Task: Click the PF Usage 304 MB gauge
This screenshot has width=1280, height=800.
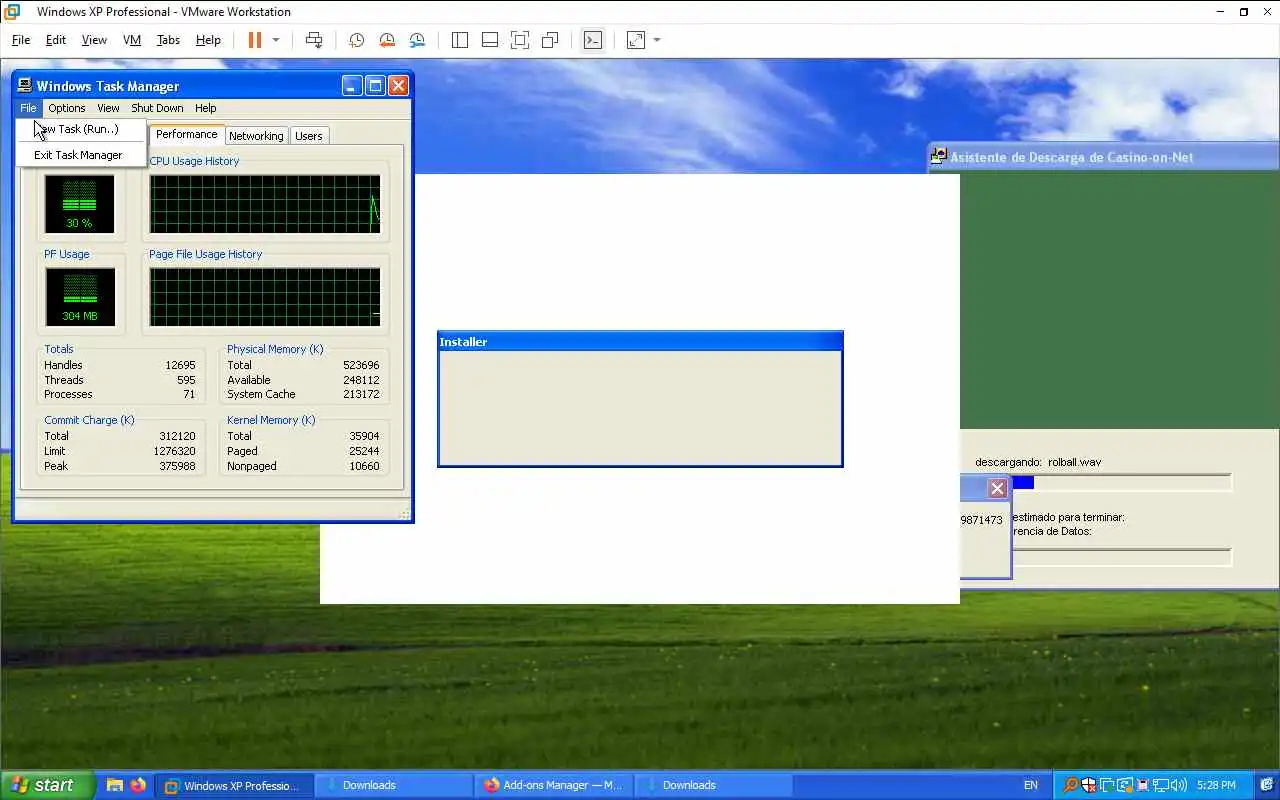Action: 80,297
